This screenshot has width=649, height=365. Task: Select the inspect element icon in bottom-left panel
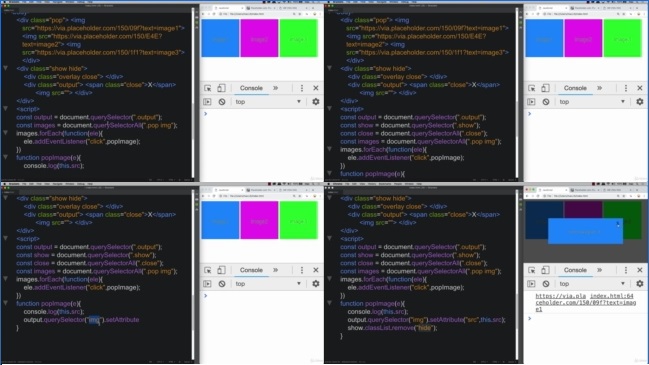coord(208,270)
